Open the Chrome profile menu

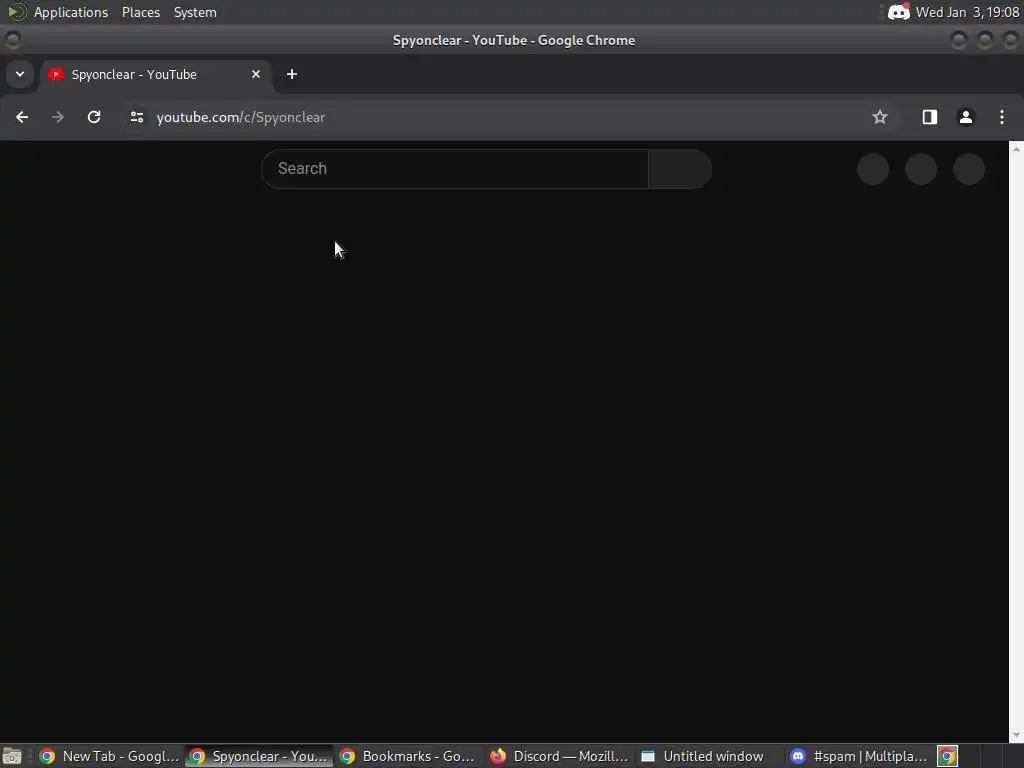pyautogui.click(x=965, y=118)
